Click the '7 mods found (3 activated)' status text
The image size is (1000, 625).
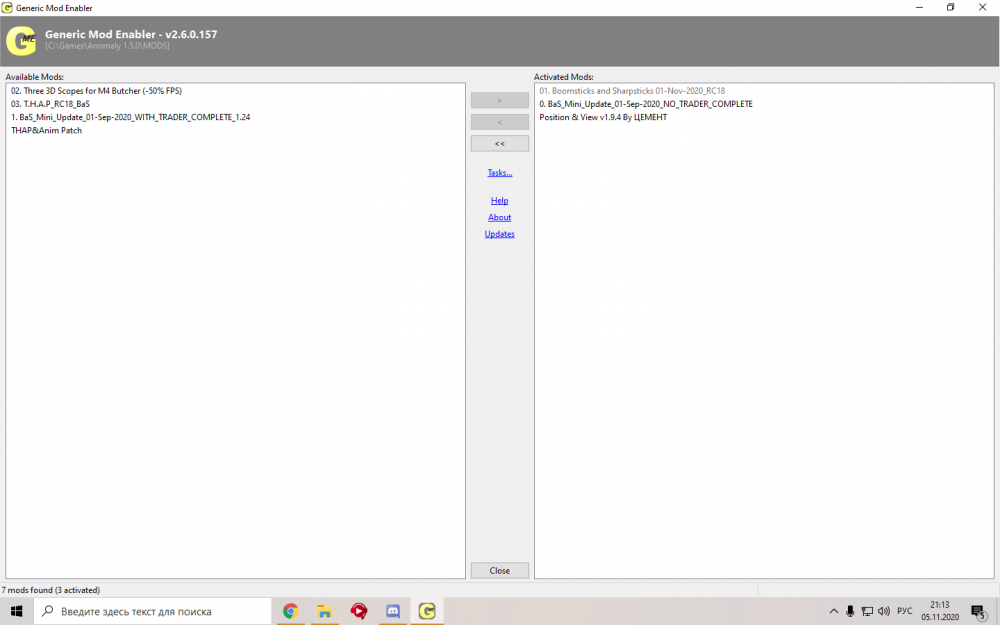click(x=50, y=590)
